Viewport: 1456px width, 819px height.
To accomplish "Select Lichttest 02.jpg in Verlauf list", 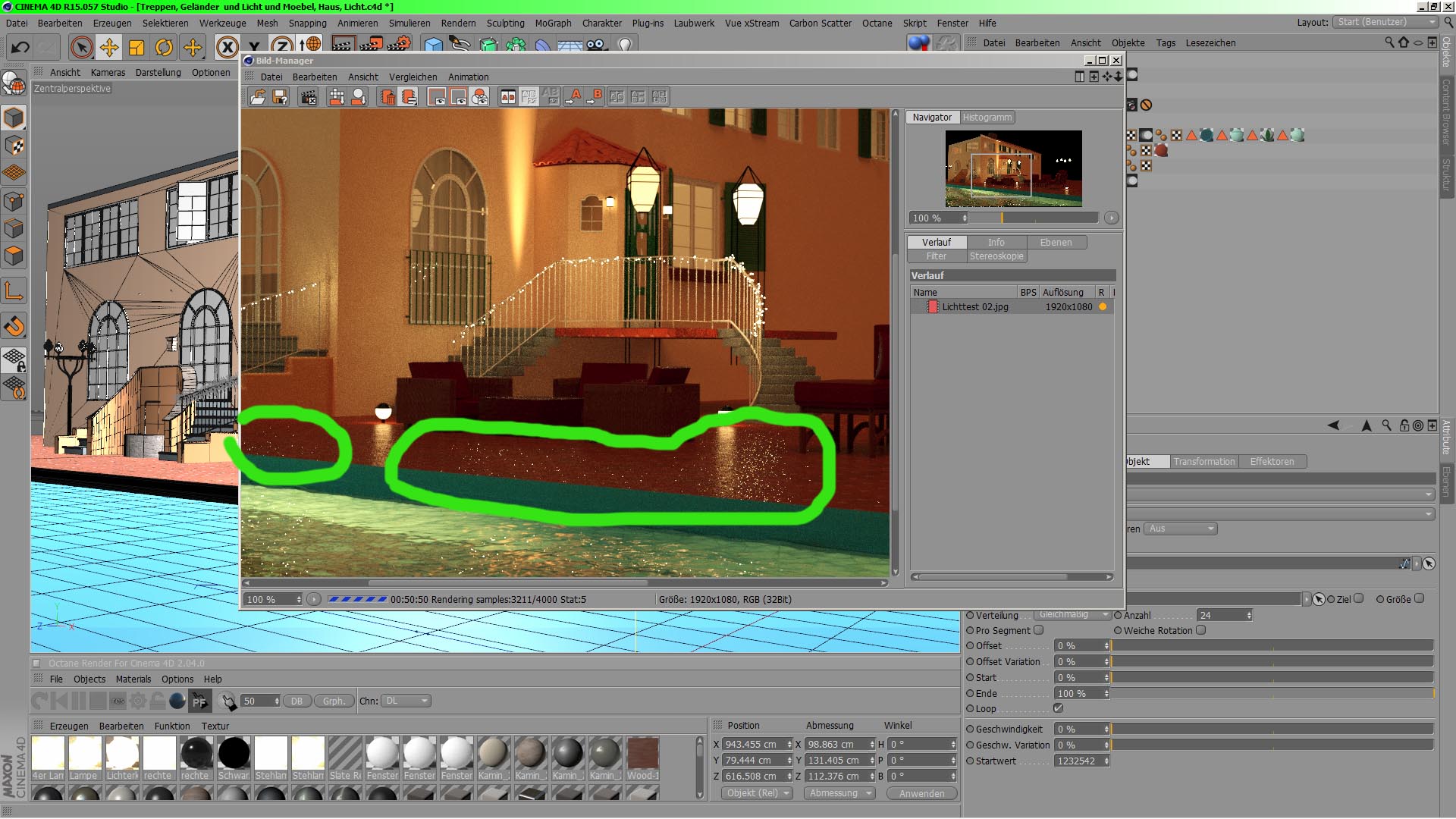I will coord(974,307).
